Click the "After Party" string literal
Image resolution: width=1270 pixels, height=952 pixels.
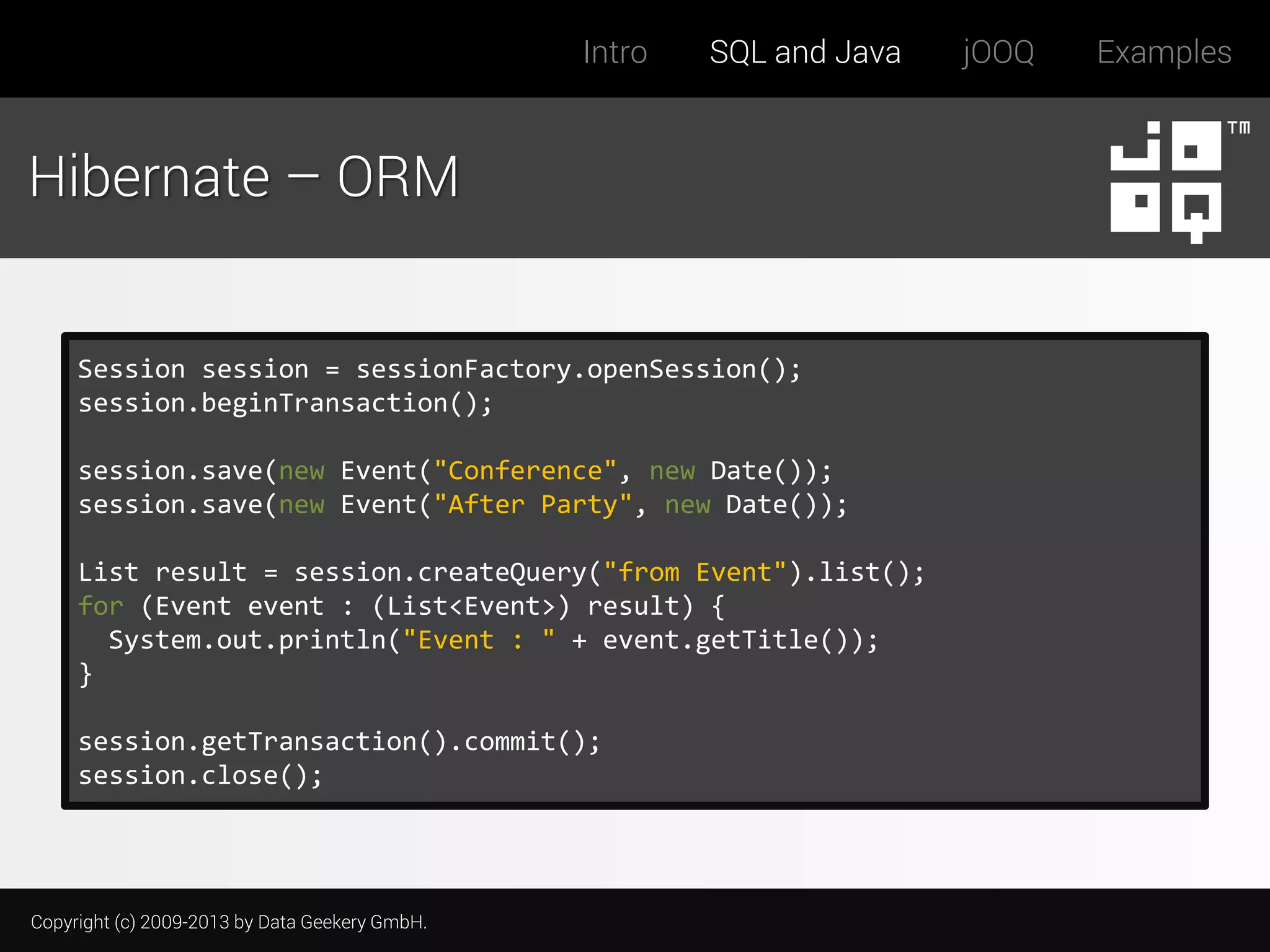click(533, 505)
